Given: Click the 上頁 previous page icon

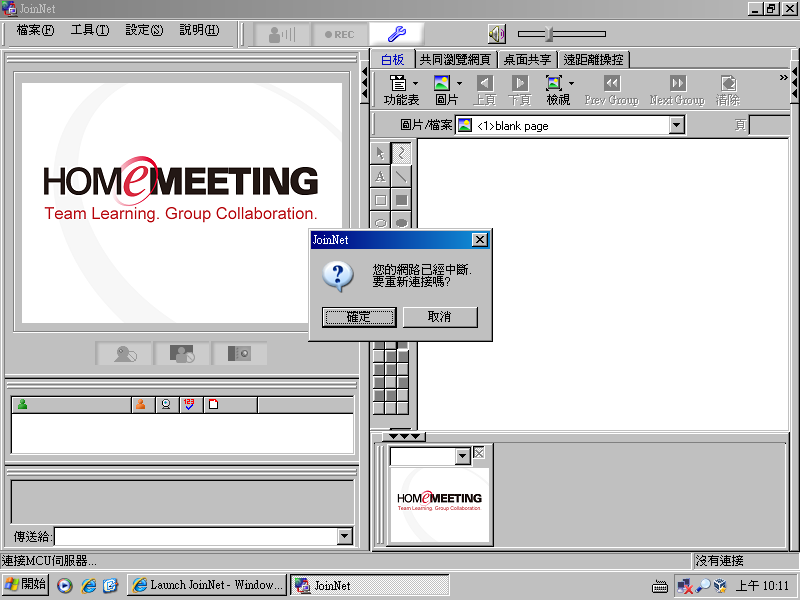Looking at the screenshot, I should click(485, 83).
